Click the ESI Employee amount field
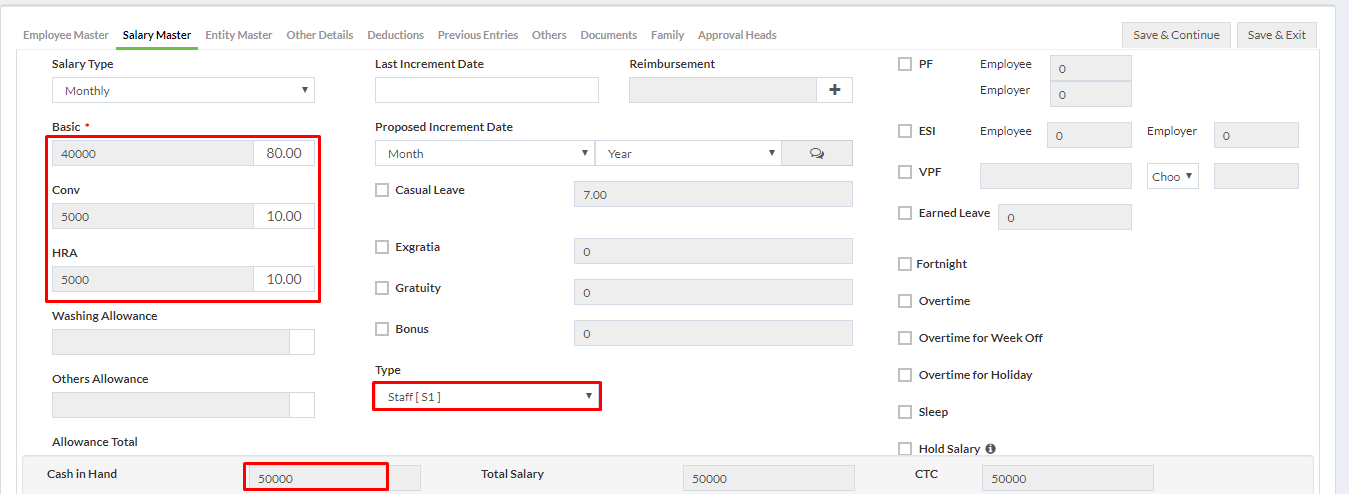The height and width of the screenshot is (494, 1349). click(x=1089, y=135)
